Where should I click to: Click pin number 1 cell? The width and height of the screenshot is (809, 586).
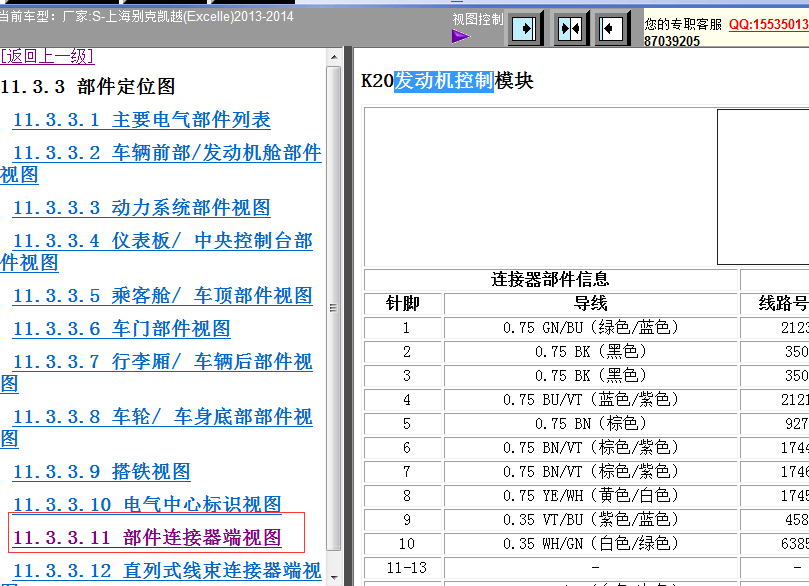pyautogui.click(x=403, y=328)
